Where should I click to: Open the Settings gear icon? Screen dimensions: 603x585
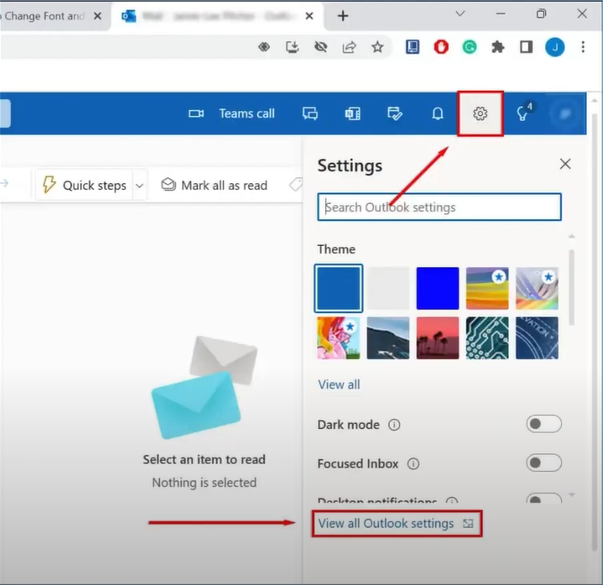(480, 113)
